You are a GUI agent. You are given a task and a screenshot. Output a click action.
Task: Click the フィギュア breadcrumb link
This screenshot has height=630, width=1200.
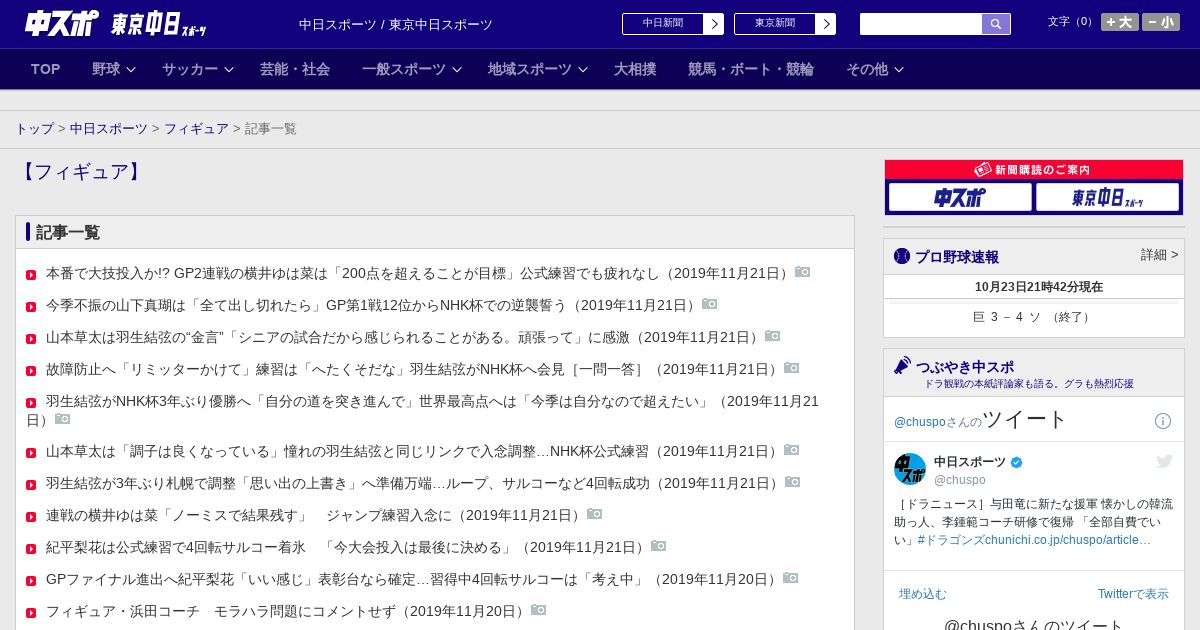196,129
